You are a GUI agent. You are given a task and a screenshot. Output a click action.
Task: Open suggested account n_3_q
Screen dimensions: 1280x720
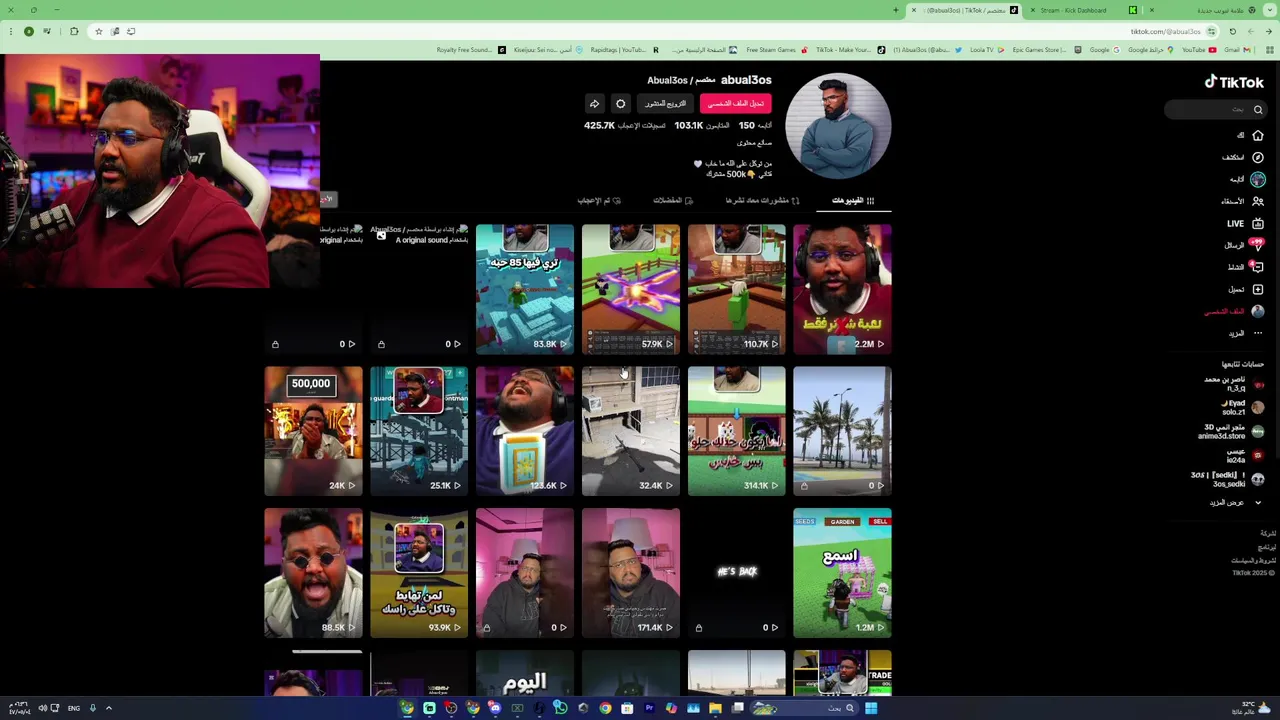pos(1233,384)
